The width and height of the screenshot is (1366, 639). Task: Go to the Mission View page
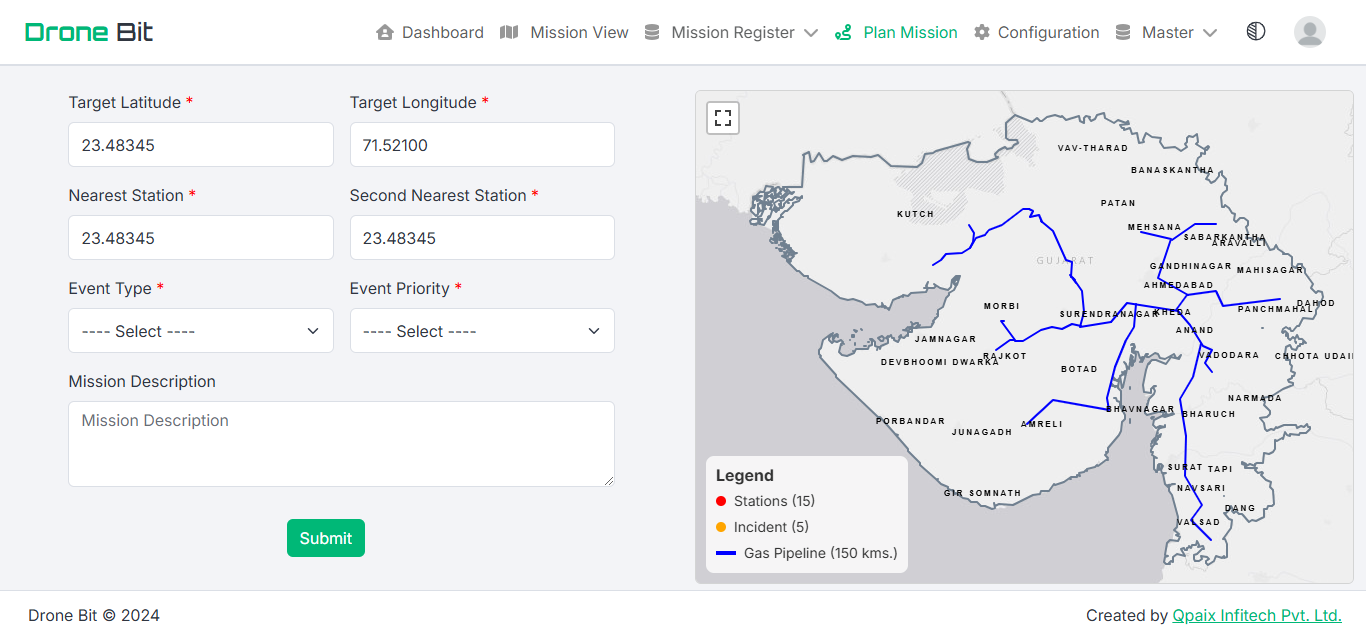point(579,33)
